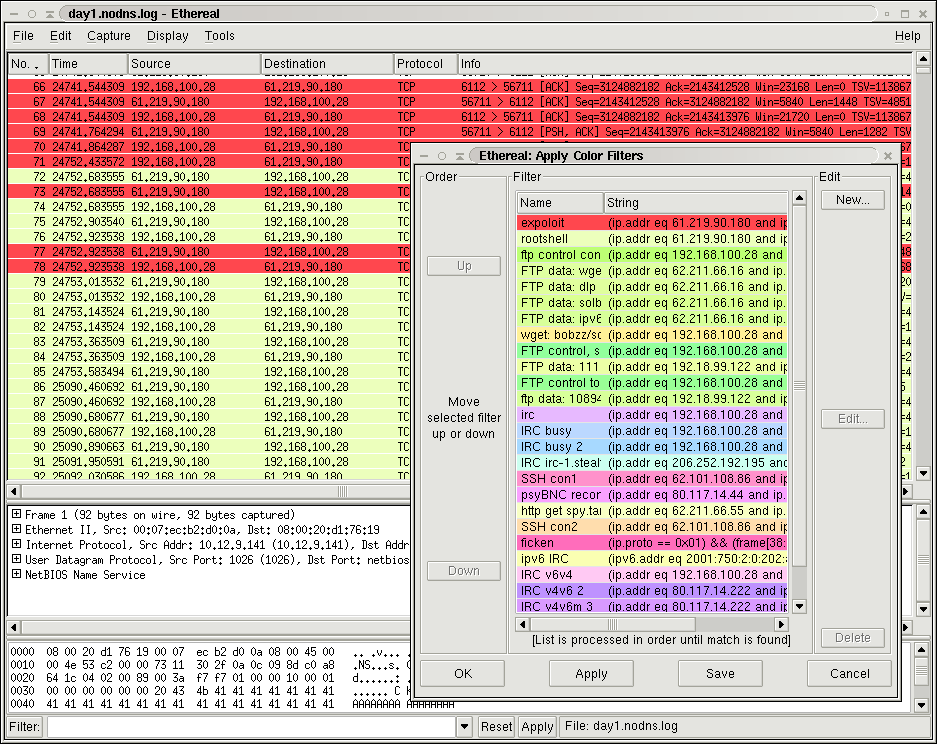Sort packets by the Protocol column
This screenshot has width=937, height=744.
click(x=425, y=64)
